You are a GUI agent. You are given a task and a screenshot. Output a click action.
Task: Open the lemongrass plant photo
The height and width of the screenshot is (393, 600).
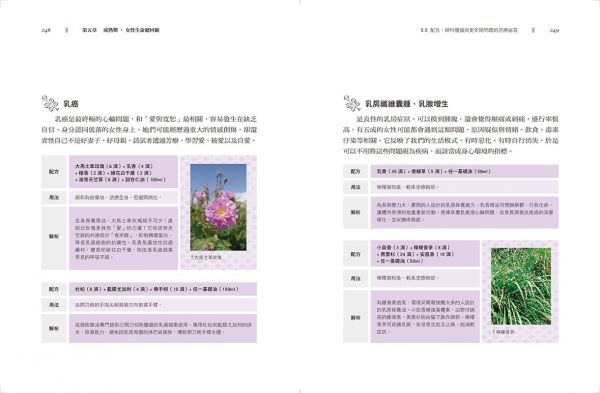(x=521, y=286)
